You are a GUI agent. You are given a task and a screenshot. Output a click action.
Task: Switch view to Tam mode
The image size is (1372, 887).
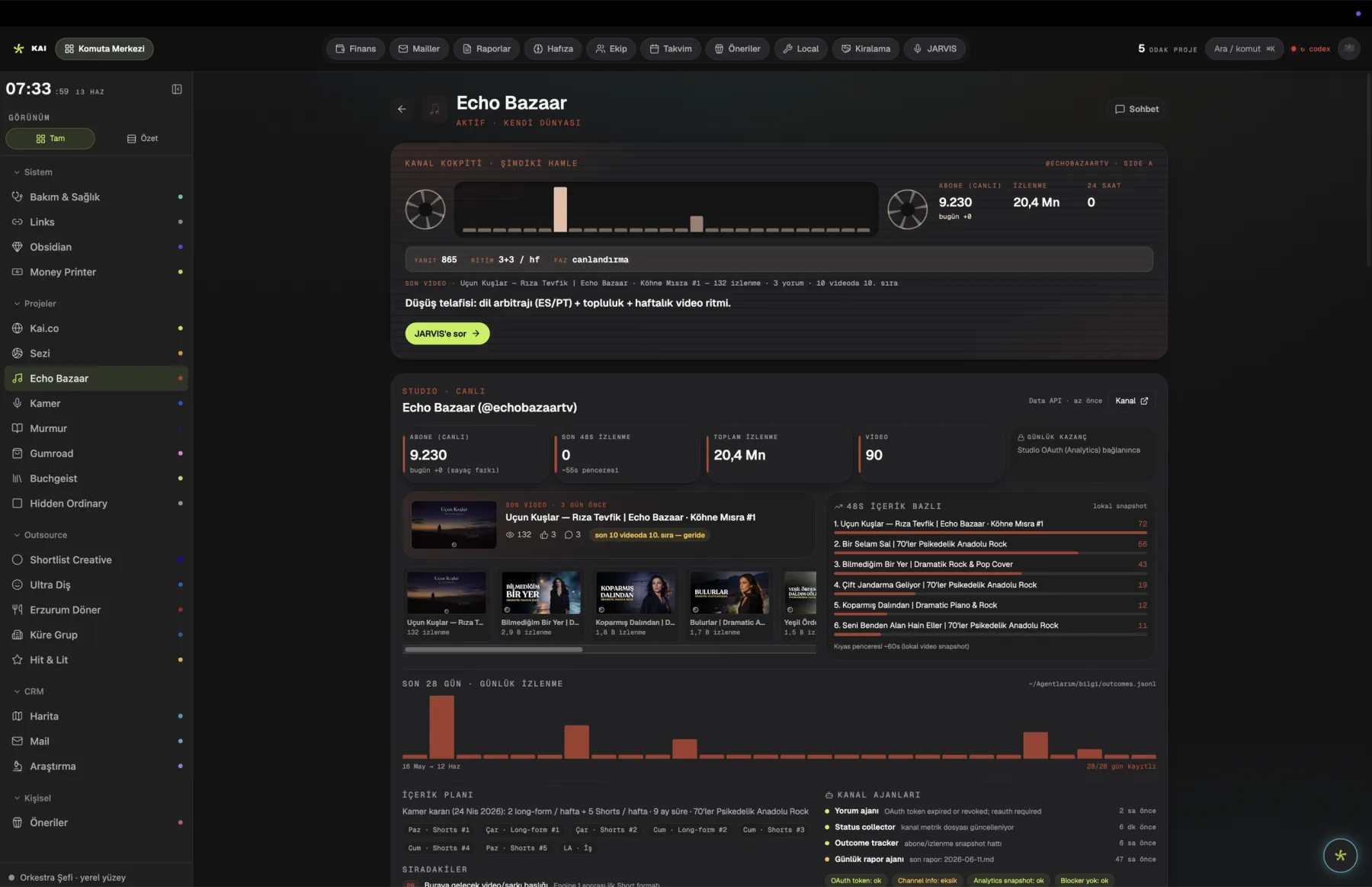click(x=50, y=139)
